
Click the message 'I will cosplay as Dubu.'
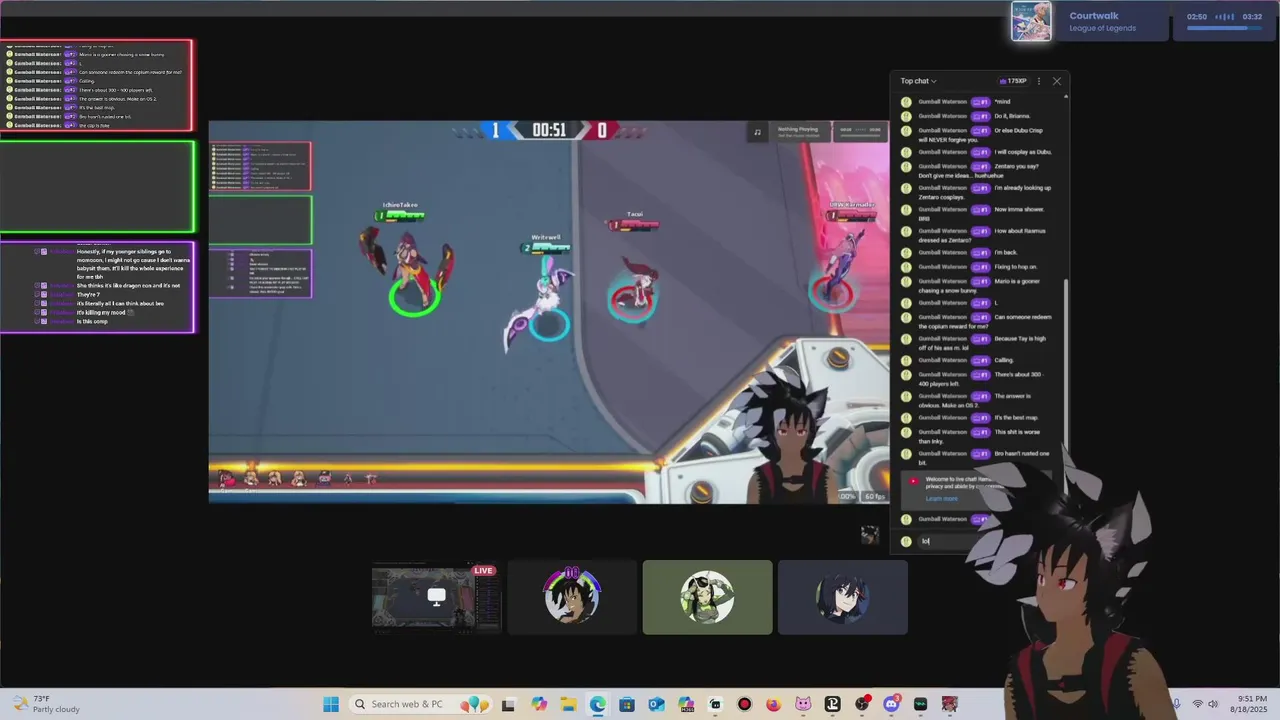1022,152
